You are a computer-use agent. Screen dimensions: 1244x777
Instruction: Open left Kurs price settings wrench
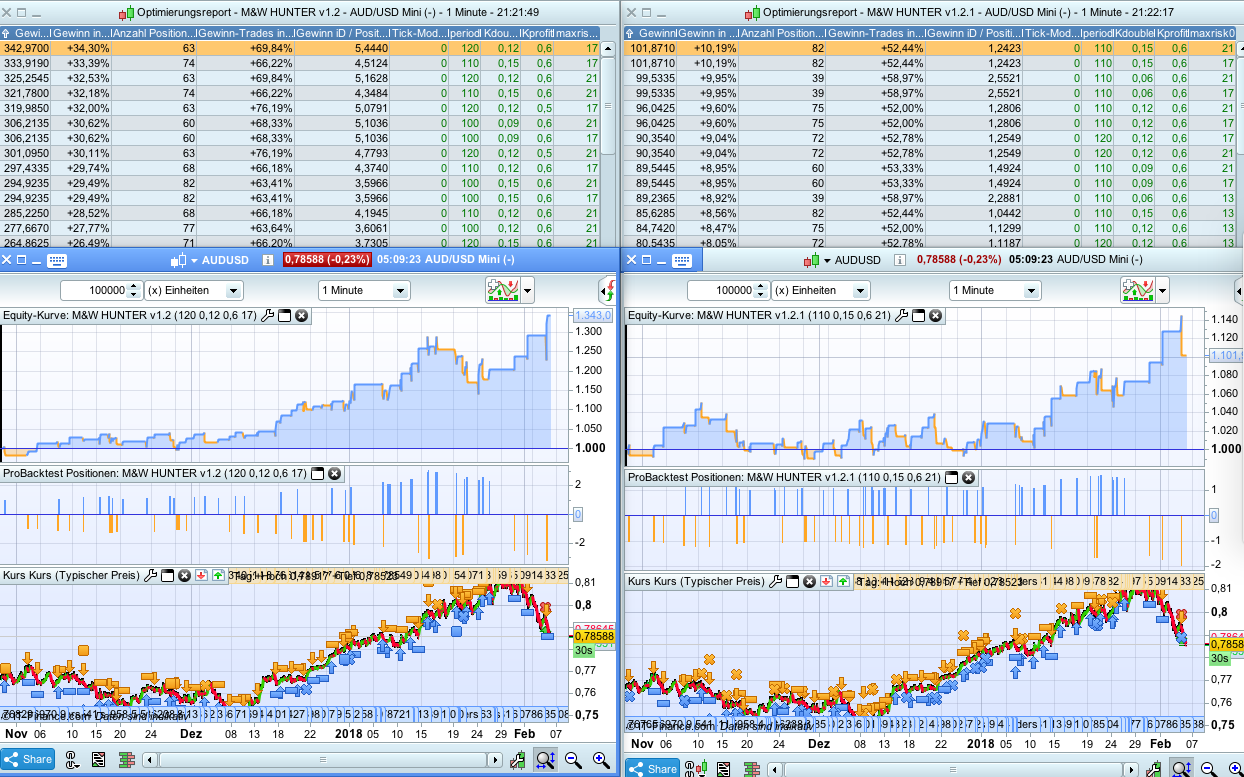(x=150, y=575)
